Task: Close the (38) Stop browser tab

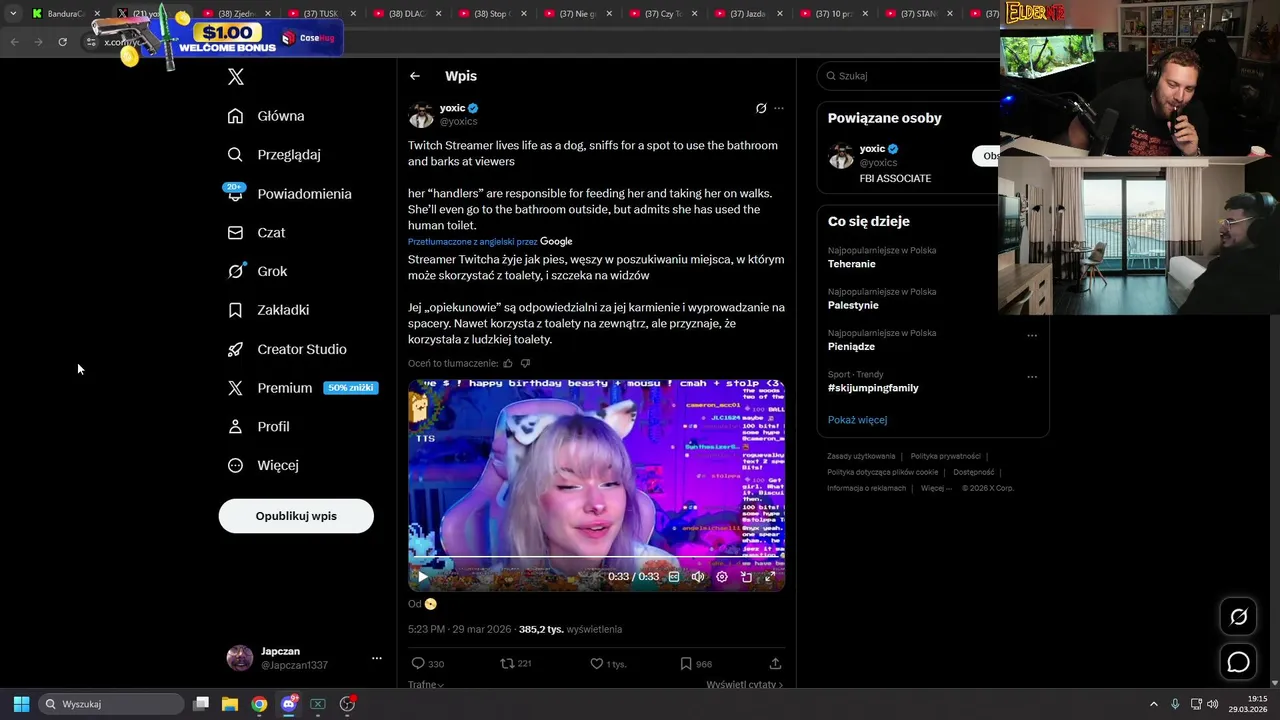Action: tap(523, 14)
